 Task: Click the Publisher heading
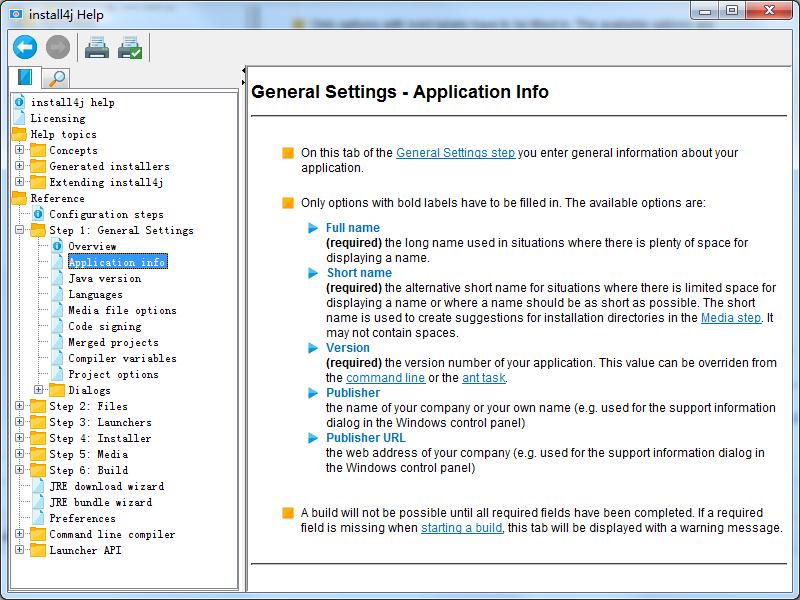click(x=353, y=392)
